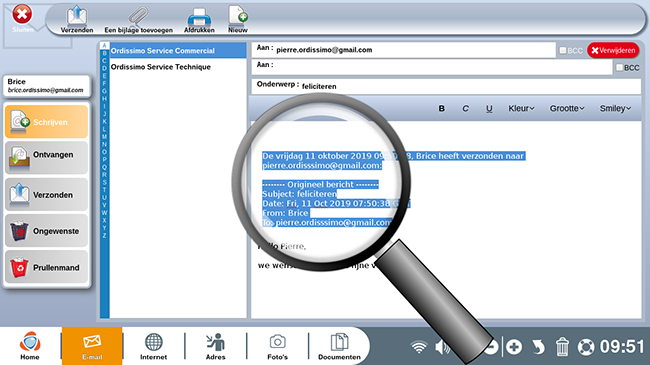Viewport: 650px width, 365px height.
Task: Click the zoom-in plus icon
Action: click(514, 347)
